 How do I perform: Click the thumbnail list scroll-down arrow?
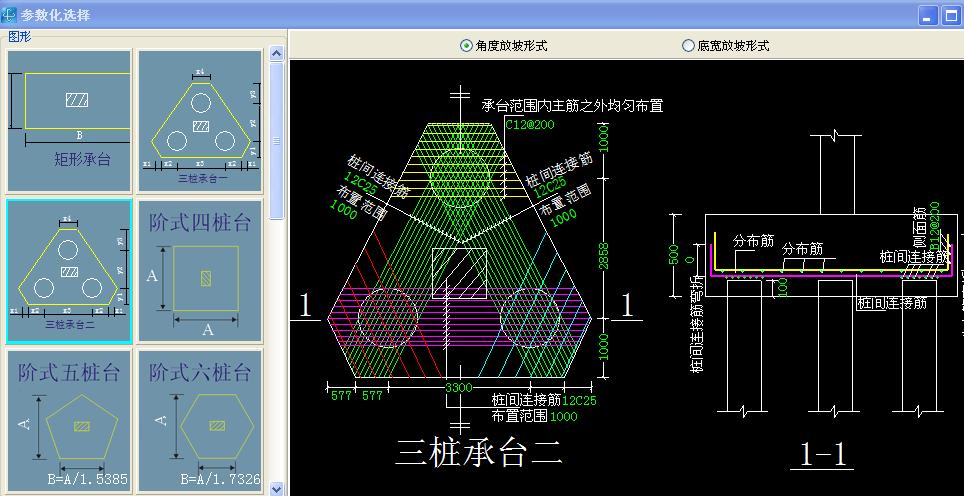pyautogui.click(x=277, y=488)
